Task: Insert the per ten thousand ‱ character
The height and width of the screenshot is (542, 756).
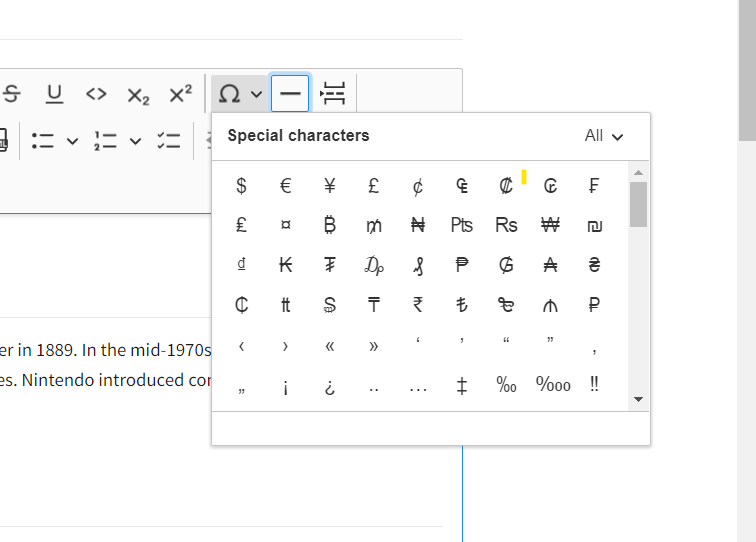Action: pos(553,386)
